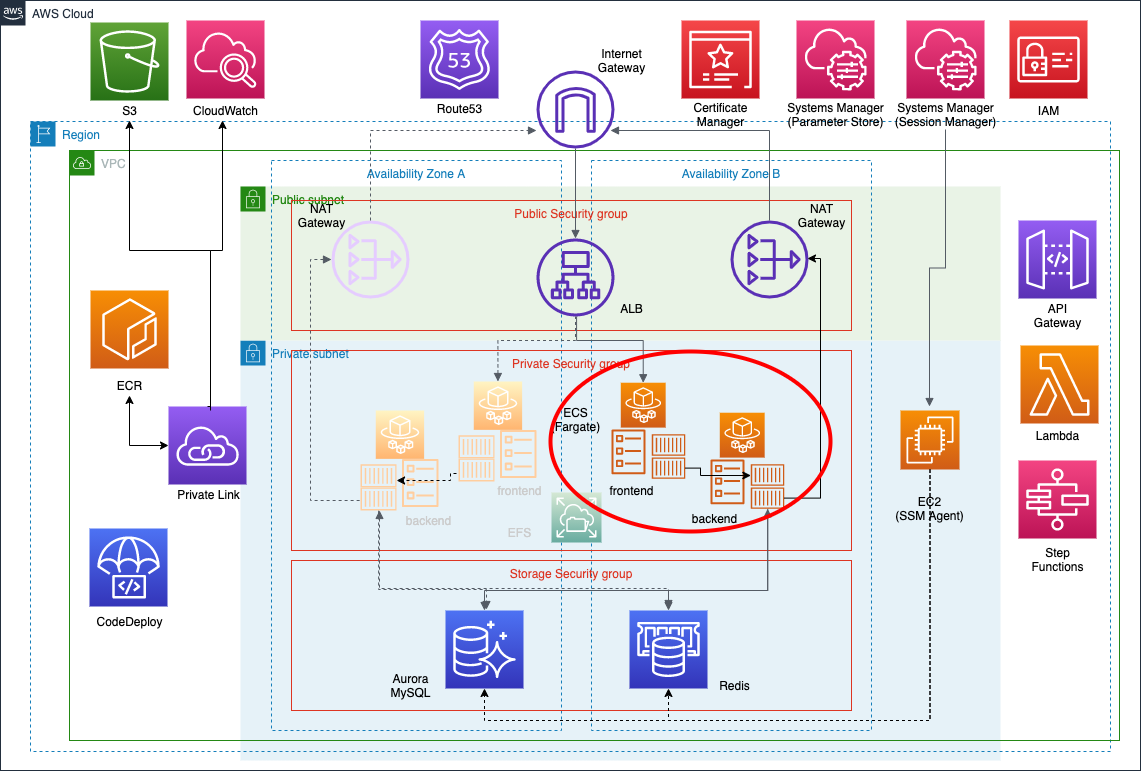Select the "AWS Cloud" title text

point(63,14)
